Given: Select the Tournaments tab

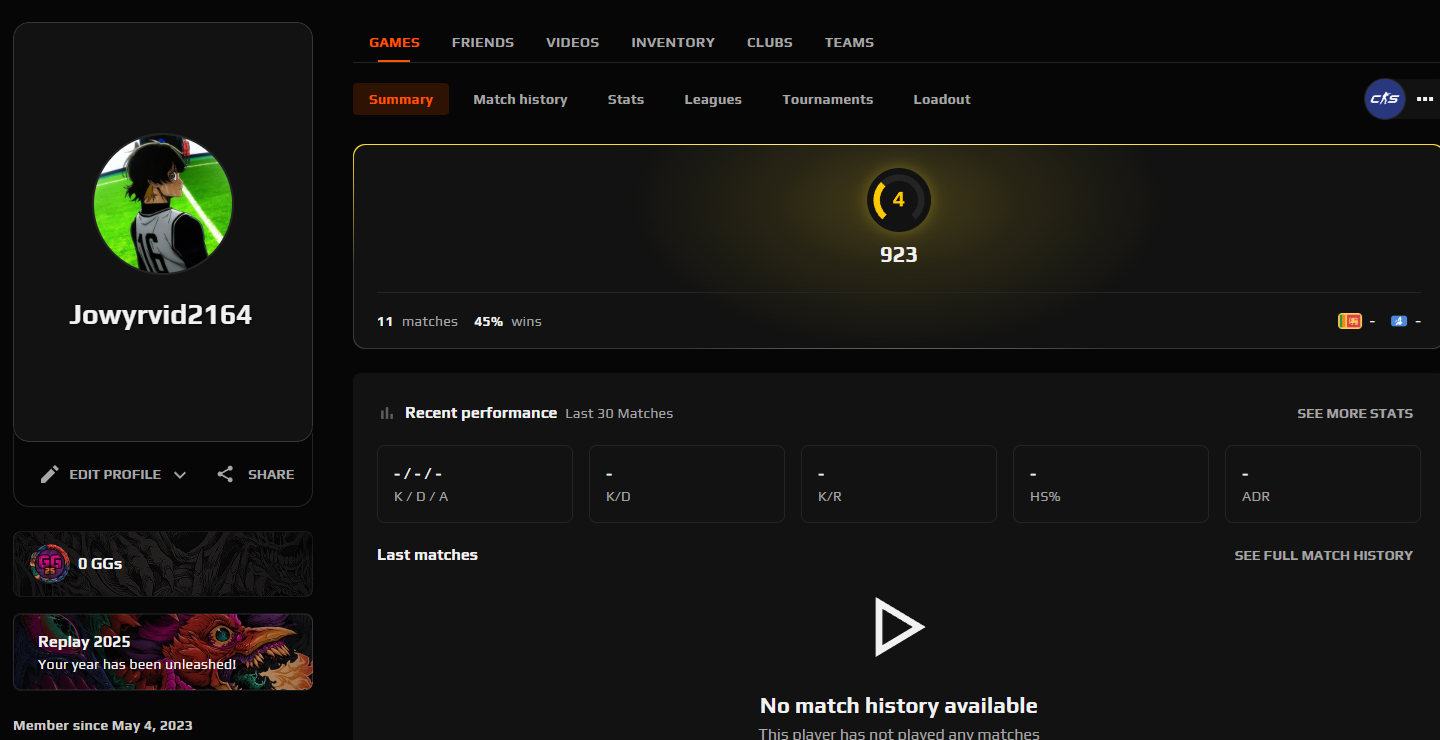Looking at the screenshot, I should coord(827,99).
